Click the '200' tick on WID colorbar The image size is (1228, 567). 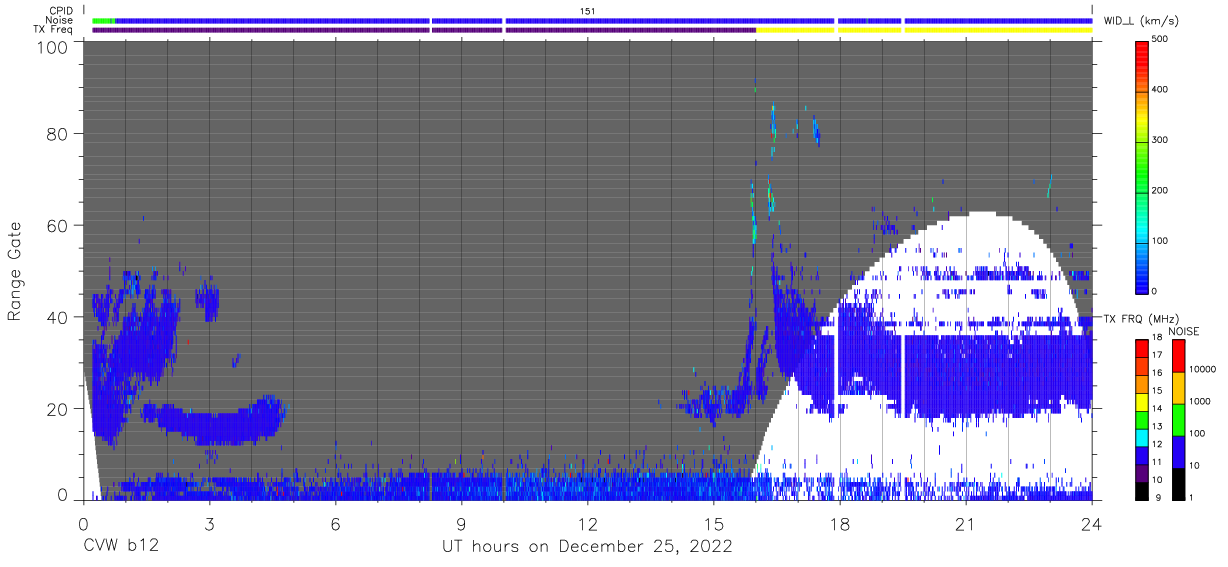[x=1160, y=190]
